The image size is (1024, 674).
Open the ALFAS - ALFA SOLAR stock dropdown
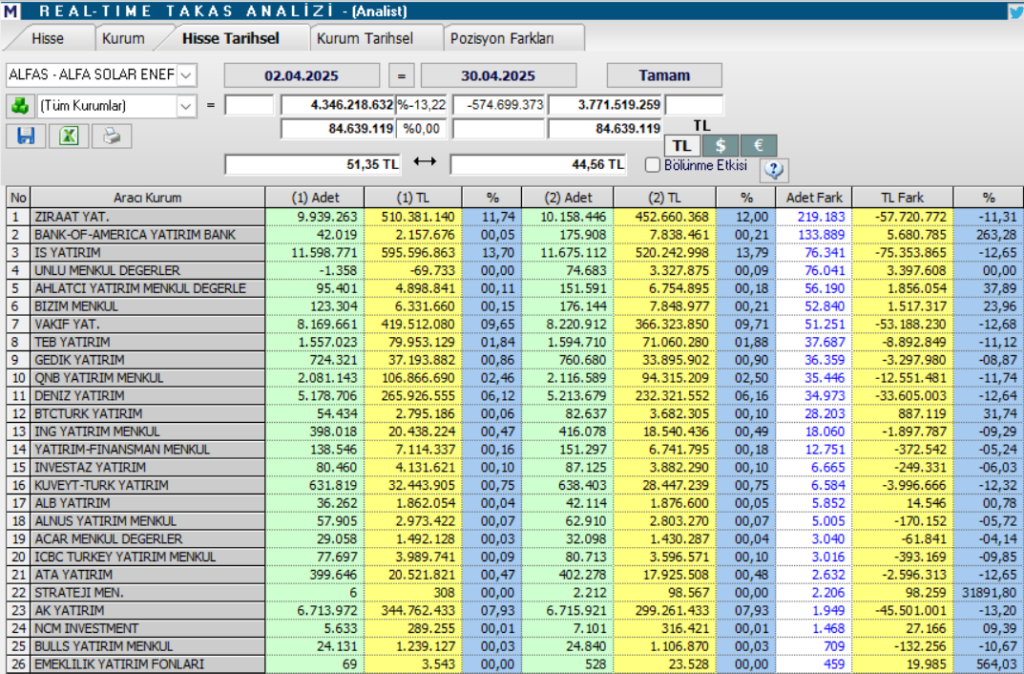pos(186,75)
